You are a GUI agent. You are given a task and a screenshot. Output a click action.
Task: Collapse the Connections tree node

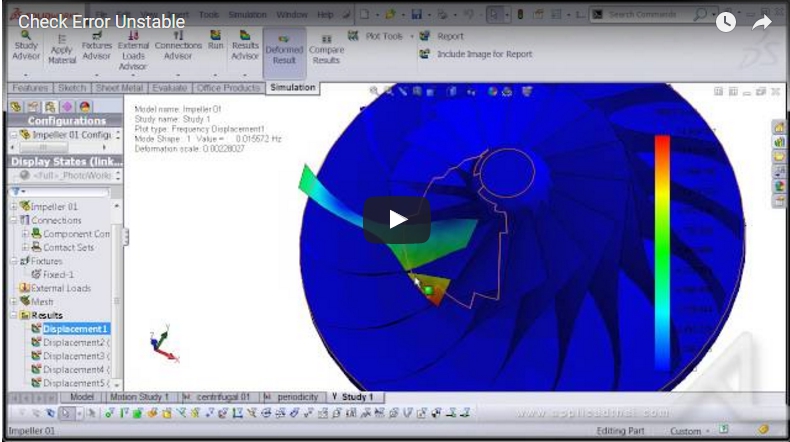pyautogui.click(x=14, y=220)
